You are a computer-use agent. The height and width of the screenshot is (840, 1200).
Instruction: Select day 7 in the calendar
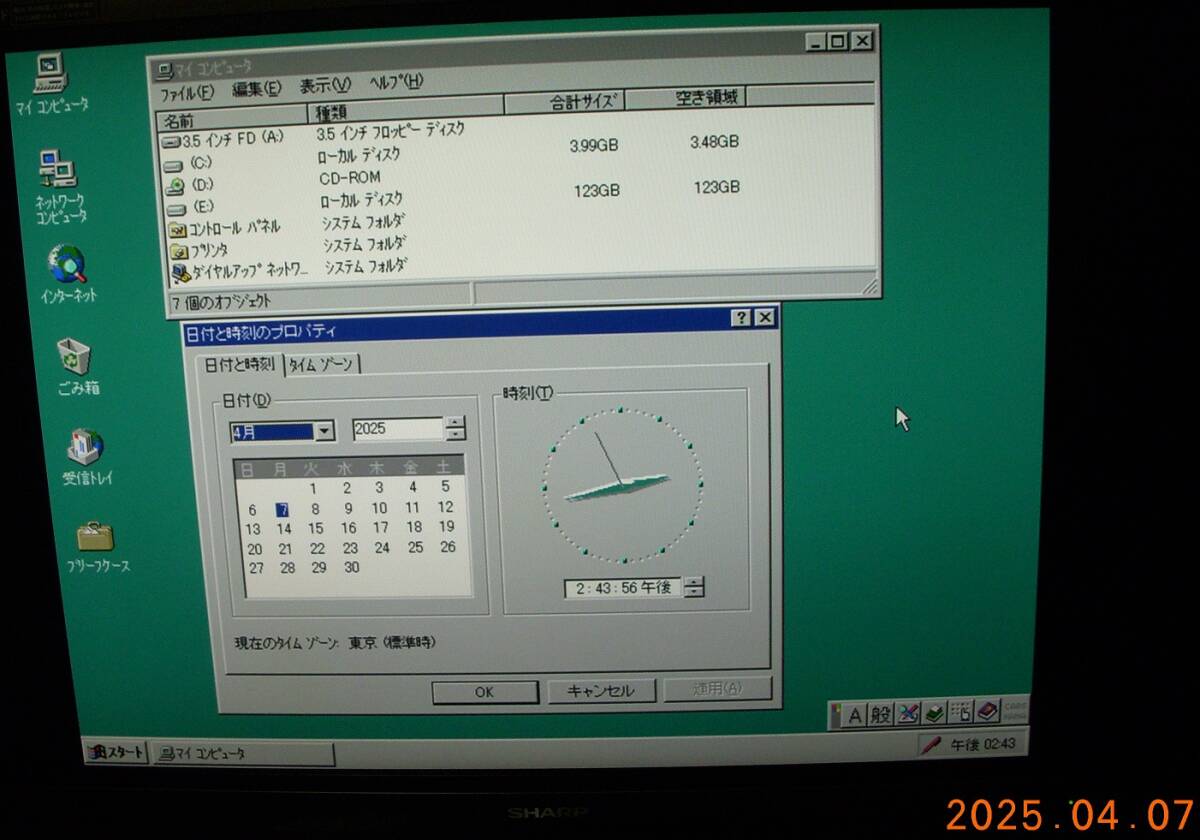[x=283, y=510]
